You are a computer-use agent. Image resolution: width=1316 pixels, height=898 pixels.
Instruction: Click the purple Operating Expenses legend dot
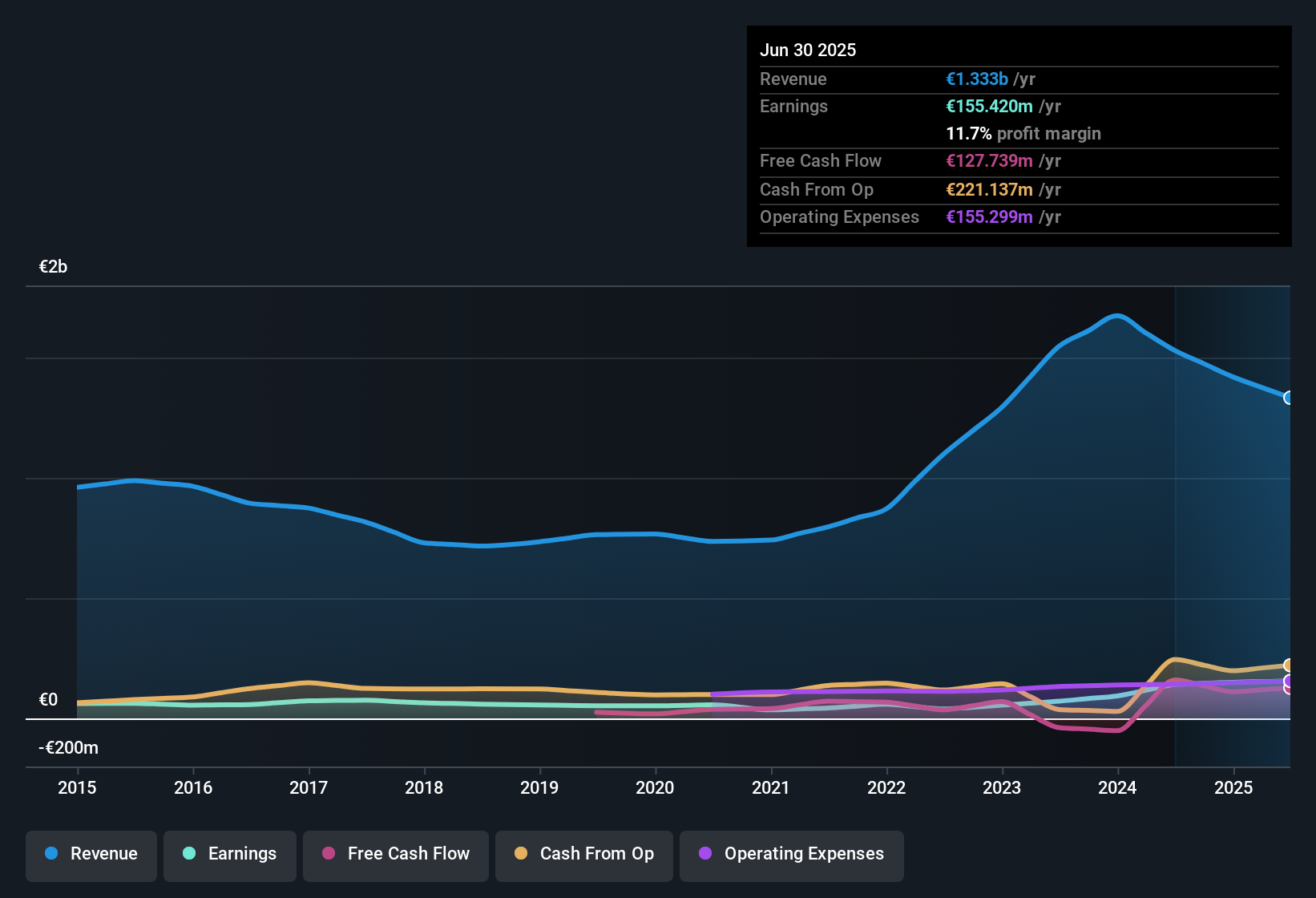point(704,854)
